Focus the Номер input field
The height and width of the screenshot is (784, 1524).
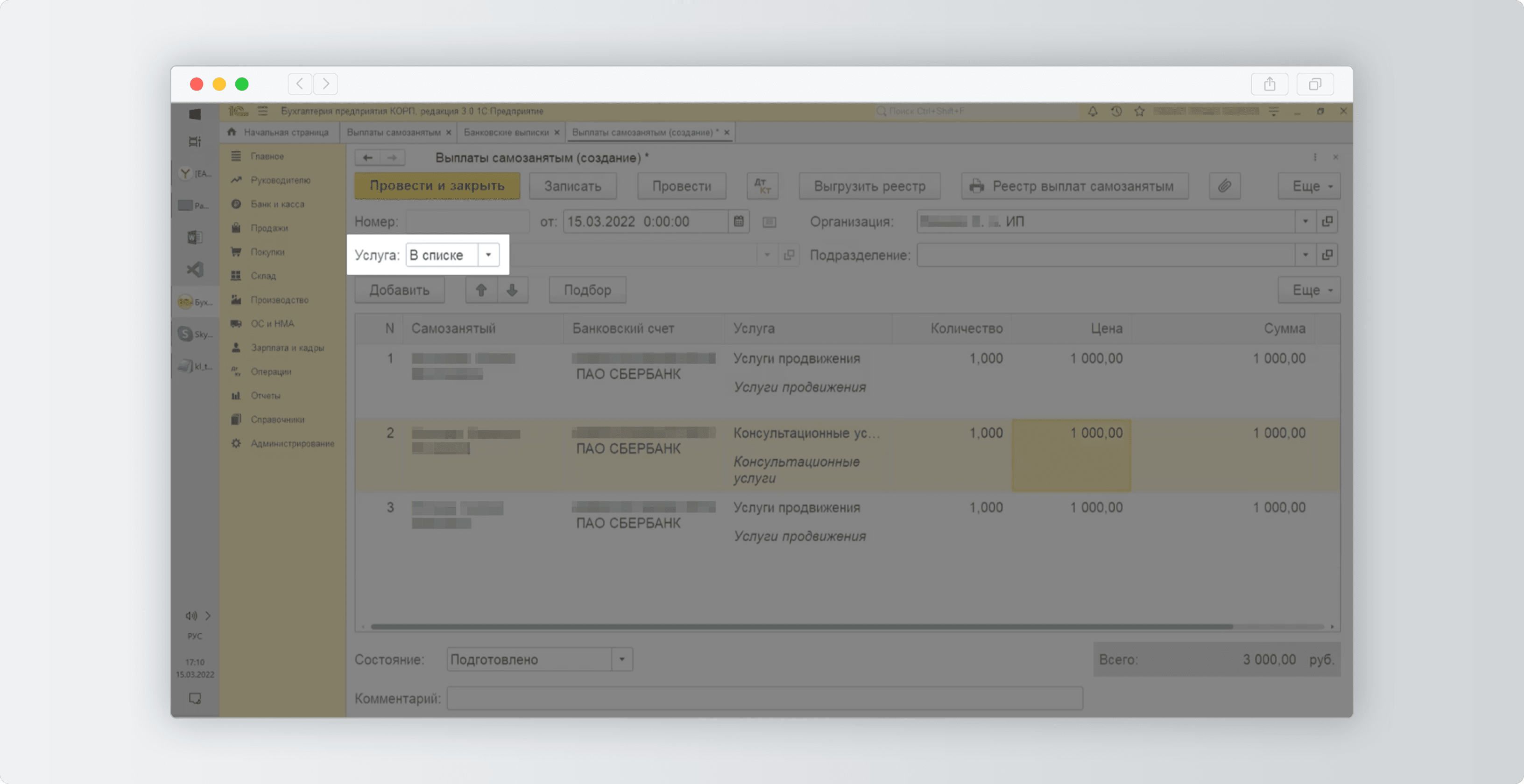pyautogui.click(x=467, y=222)
